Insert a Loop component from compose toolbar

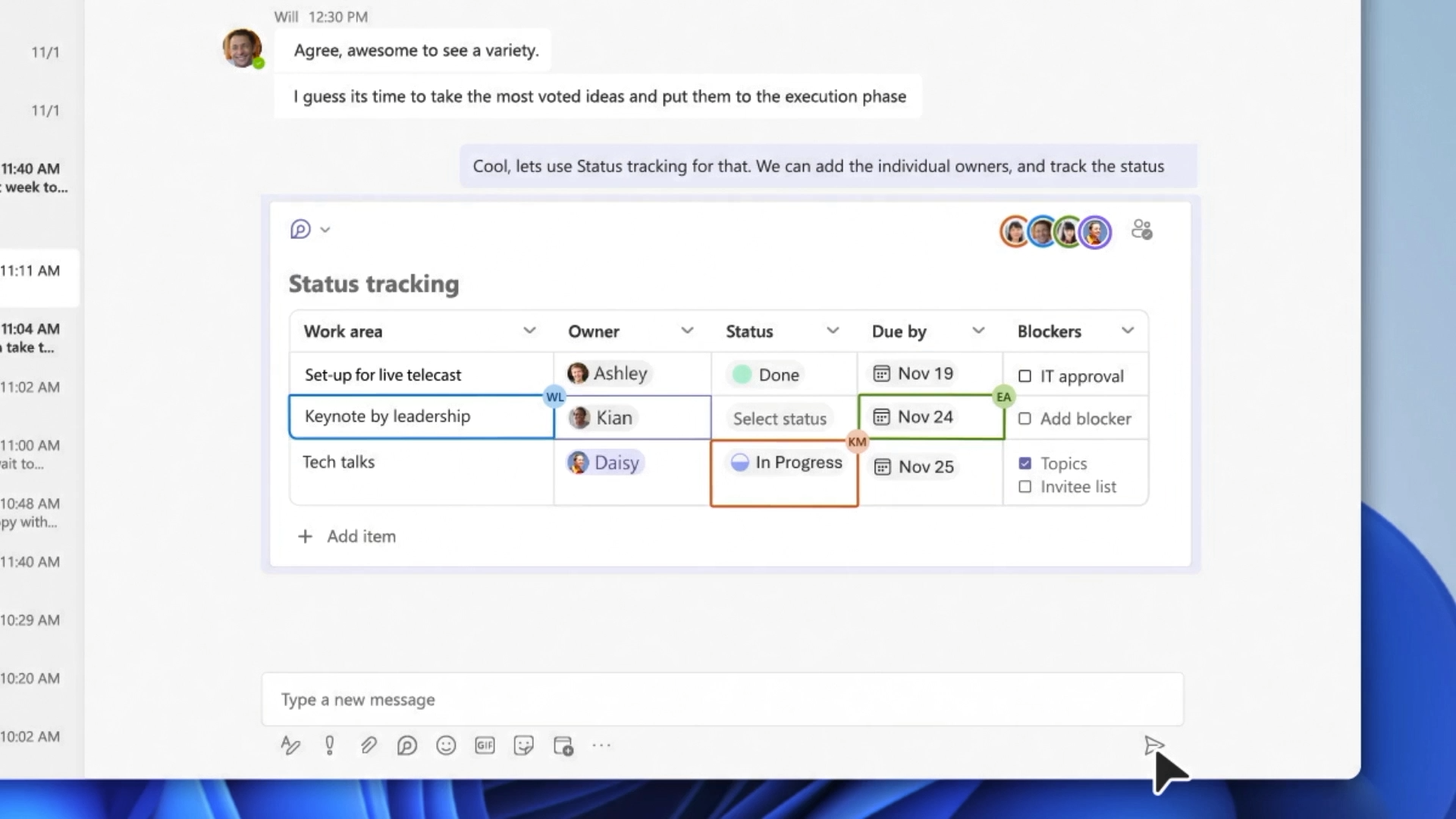[x=407, y=745]
